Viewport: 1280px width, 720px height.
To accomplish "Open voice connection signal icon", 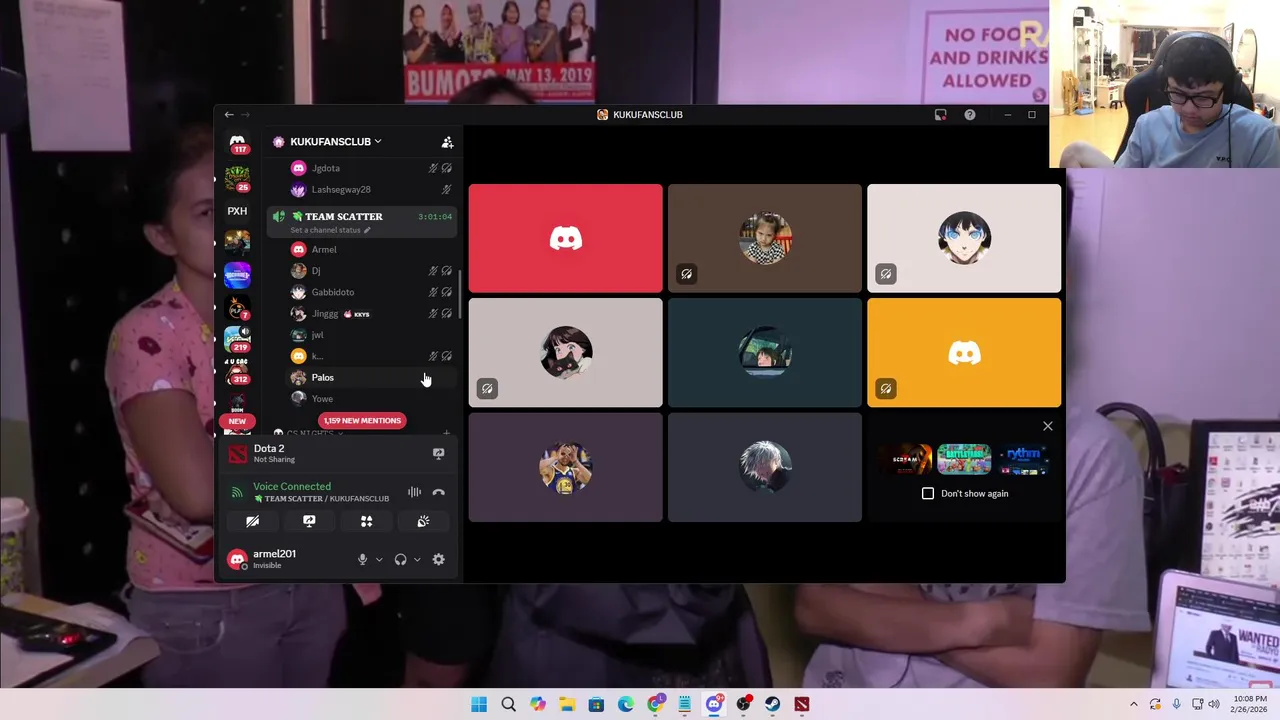I will tap(237, 492).
